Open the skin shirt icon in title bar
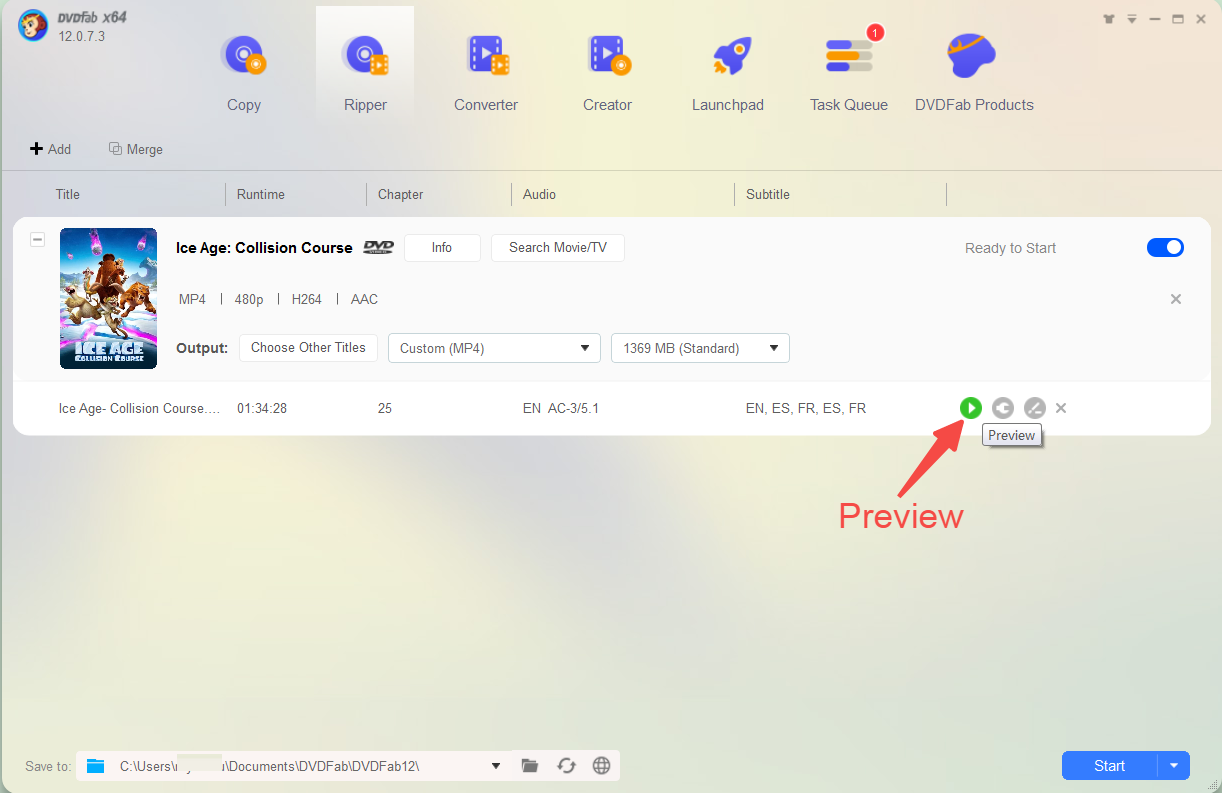The image size is (1222, 793). click(x=1109, y=19)
